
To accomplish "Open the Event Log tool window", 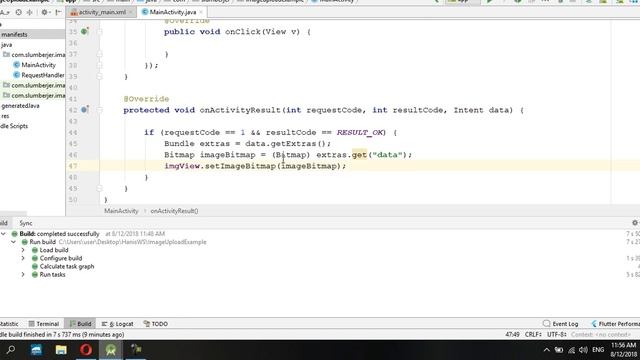I will (560, 324).
